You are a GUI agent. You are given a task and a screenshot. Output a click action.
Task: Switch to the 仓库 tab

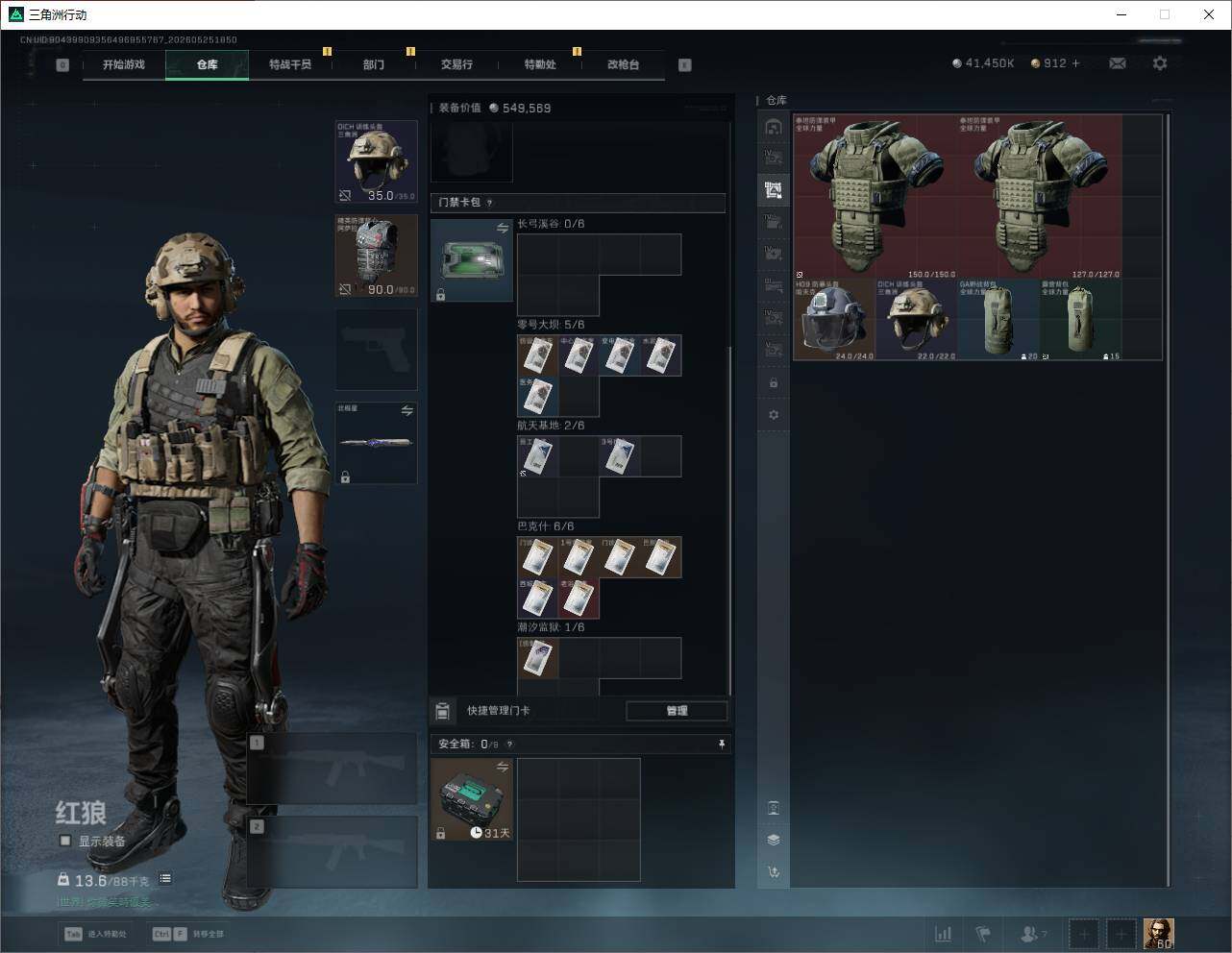coord(208,64)
